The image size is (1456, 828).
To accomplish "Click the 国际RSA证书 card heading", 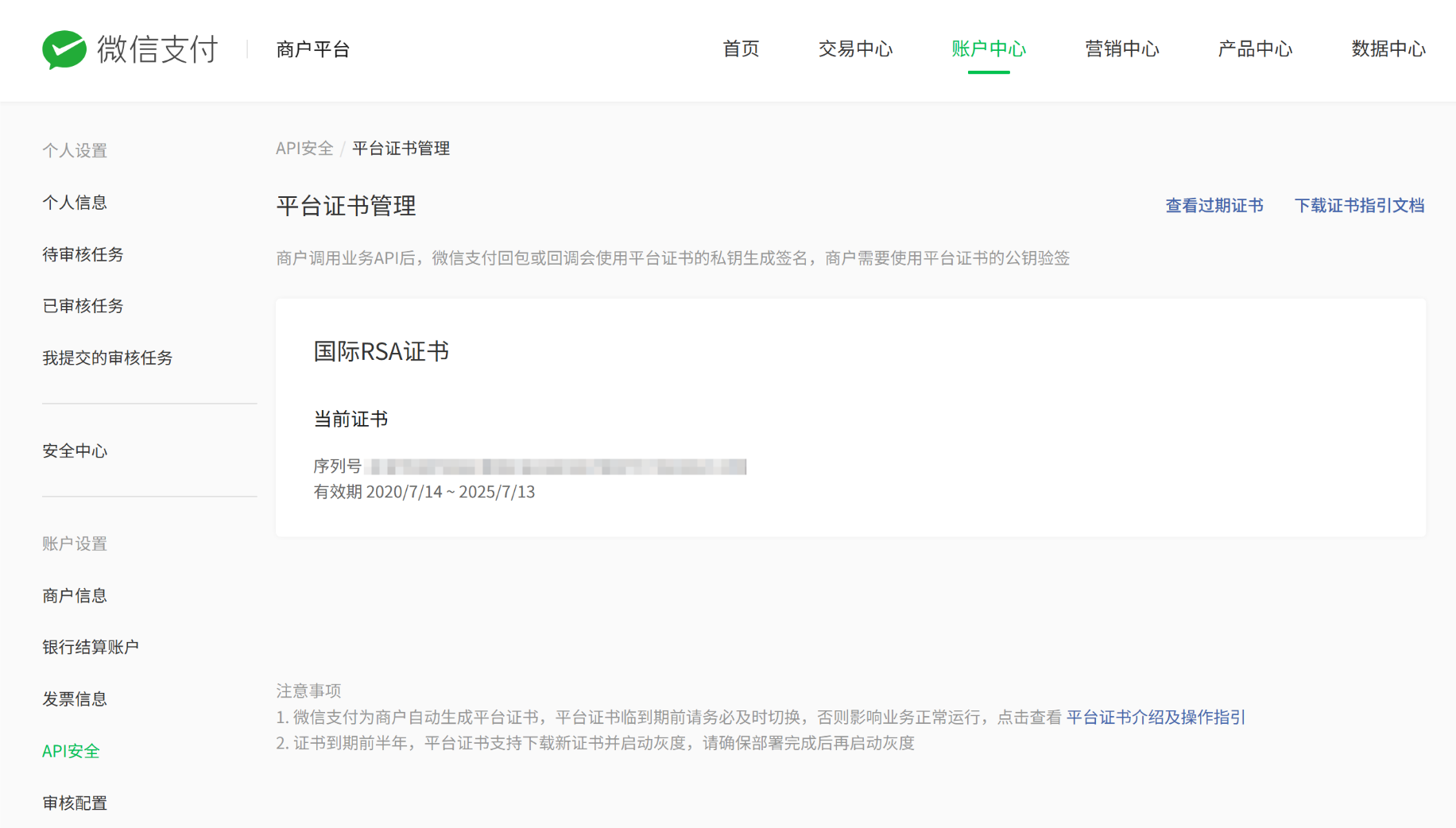I will 381,351.
